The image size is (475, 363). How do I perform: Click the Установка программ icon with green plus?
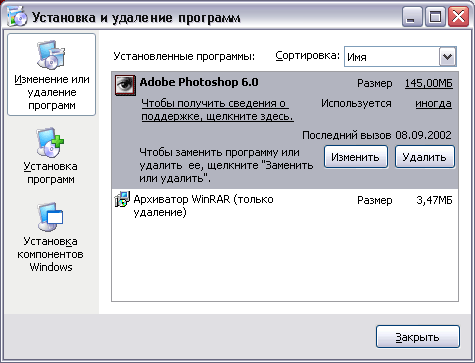click(50, 143)
